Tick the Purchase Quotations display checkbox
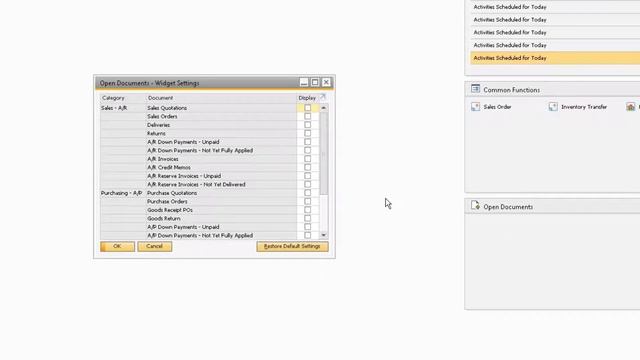The height and width of the screenshot is (360, 640). click(x=307, y=193)
